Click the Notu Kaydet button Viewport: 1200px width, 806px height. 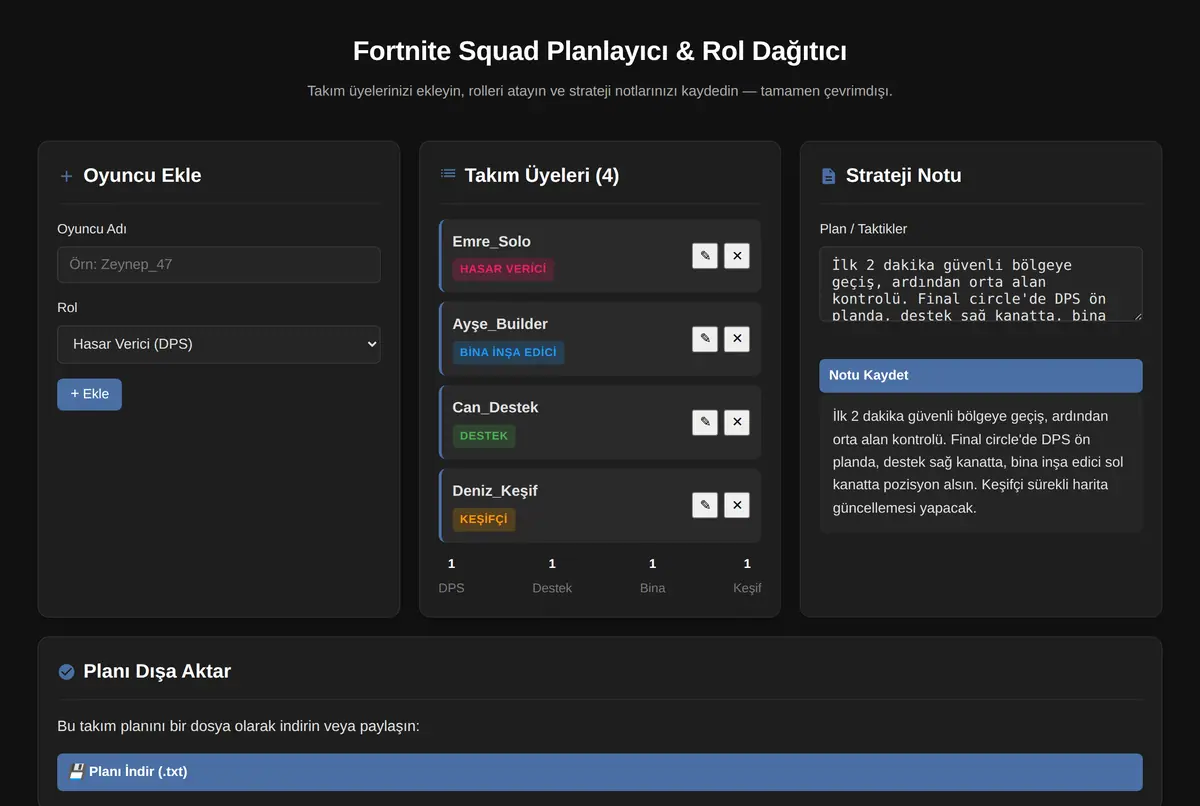pyautogui.click(x=981, y=376)
